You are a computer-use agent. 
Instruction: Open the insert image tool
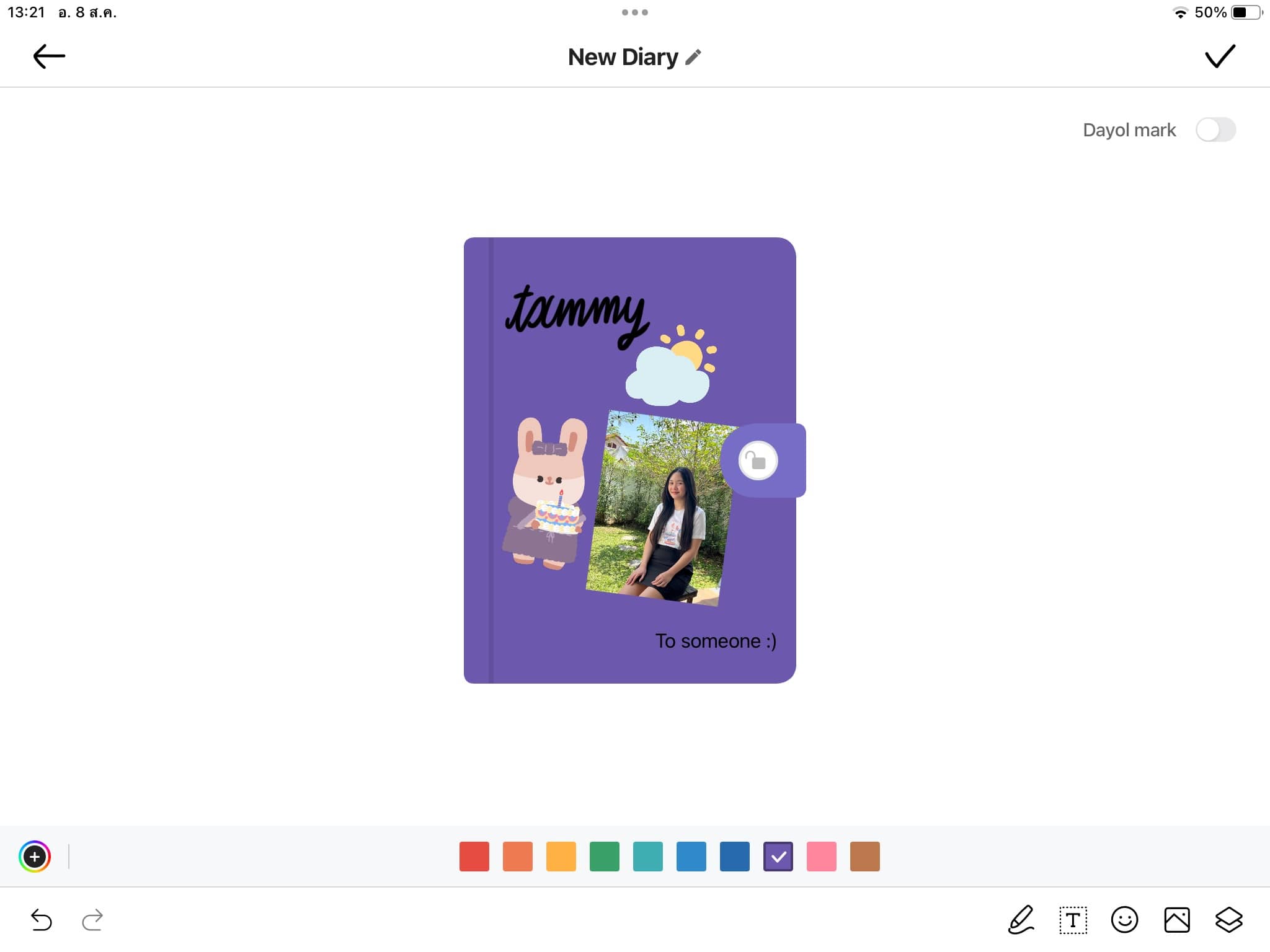1176,920
